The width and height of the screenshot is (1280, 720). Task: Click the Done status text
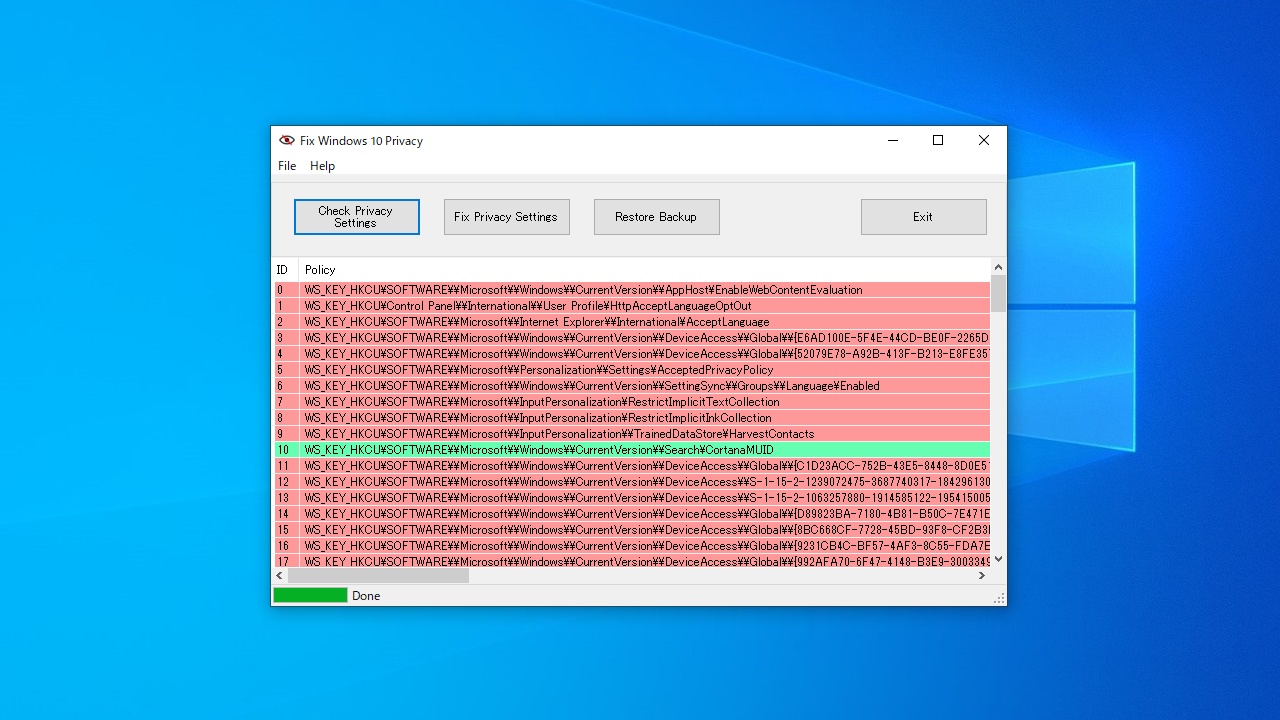point(366,596)
